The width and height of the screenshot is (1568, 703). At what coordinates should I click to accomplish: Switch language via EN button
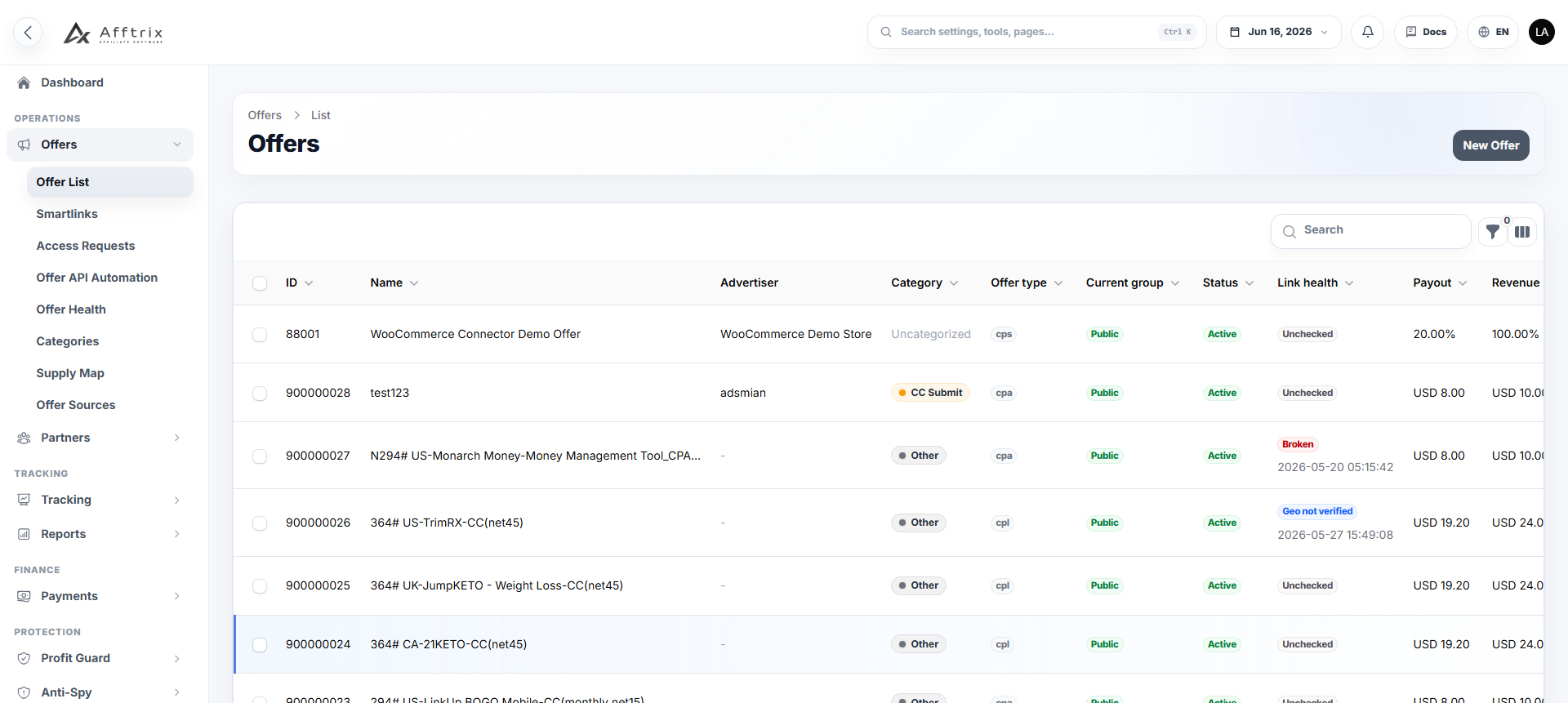click(1493, 32)
